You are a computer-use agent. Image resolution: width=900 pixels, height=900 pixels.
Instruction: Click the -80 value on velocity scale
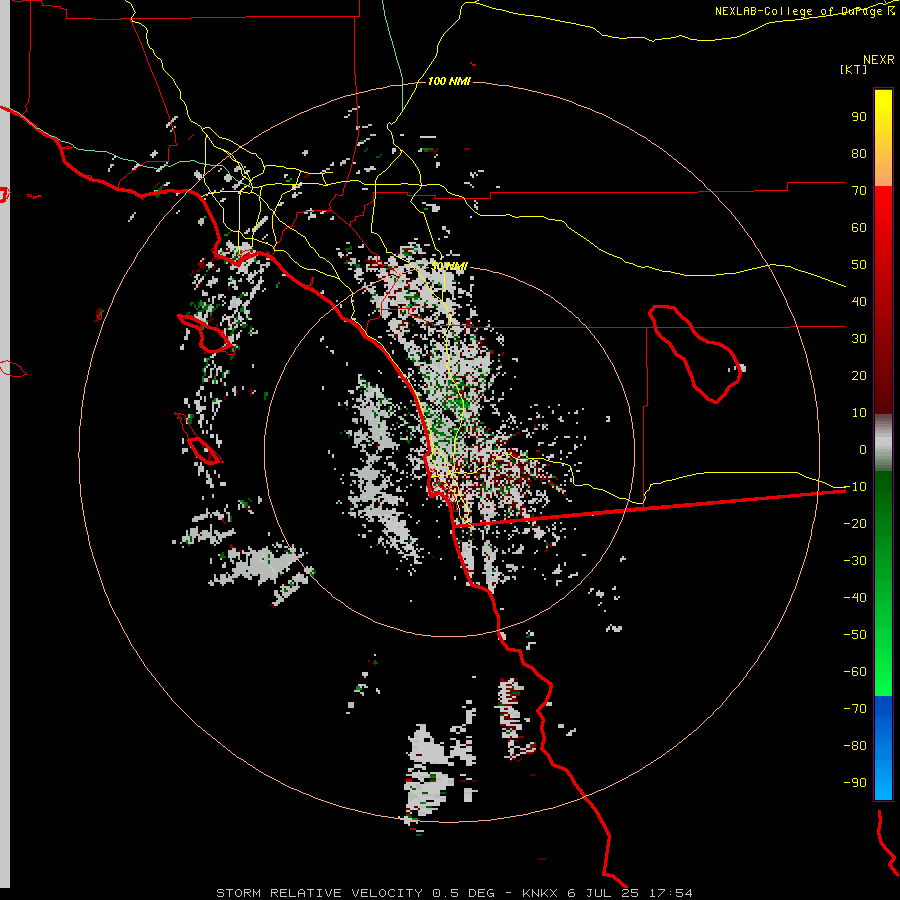(855, 746)
